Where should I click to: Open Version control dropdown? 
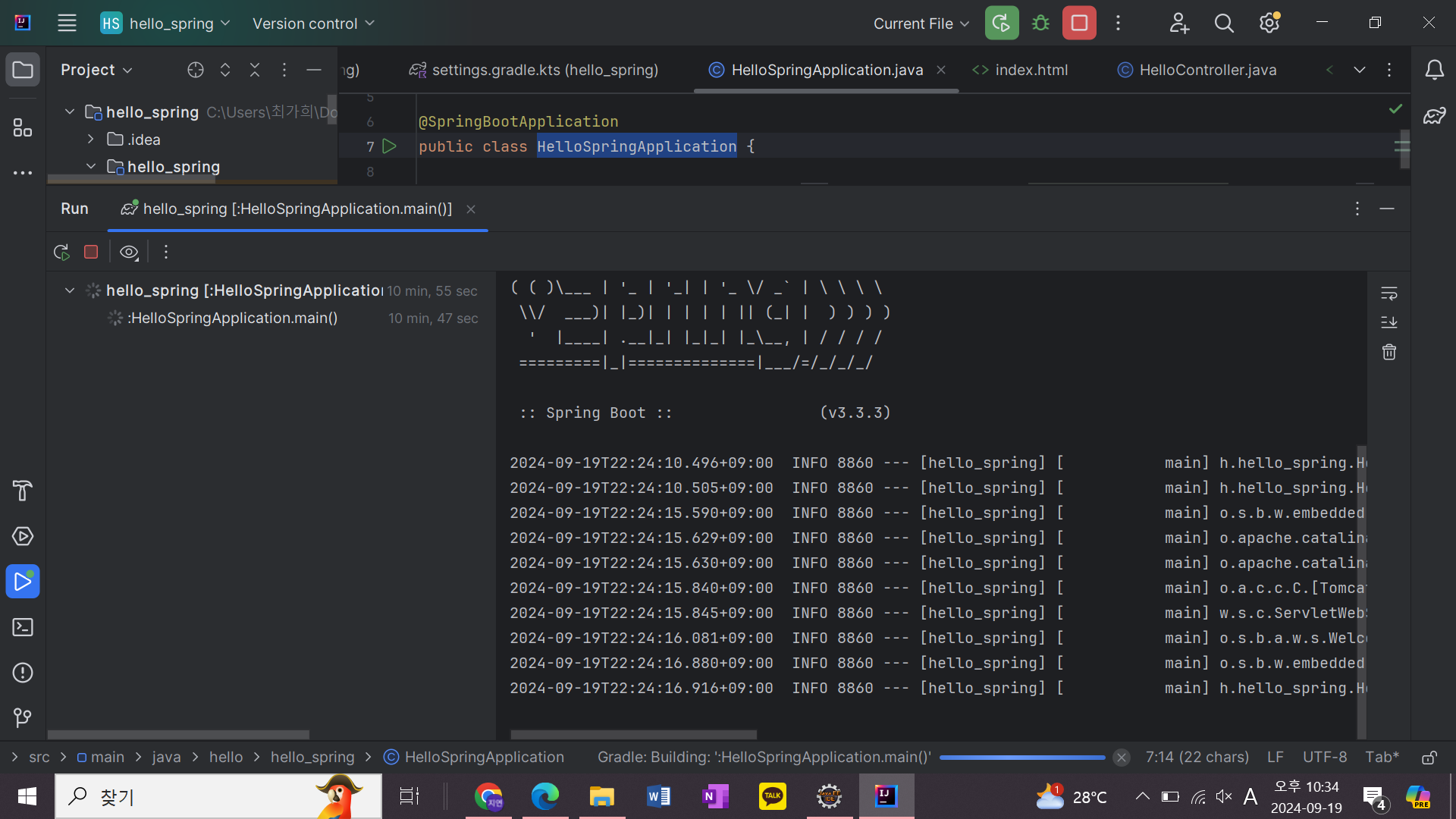coord(313,23)
